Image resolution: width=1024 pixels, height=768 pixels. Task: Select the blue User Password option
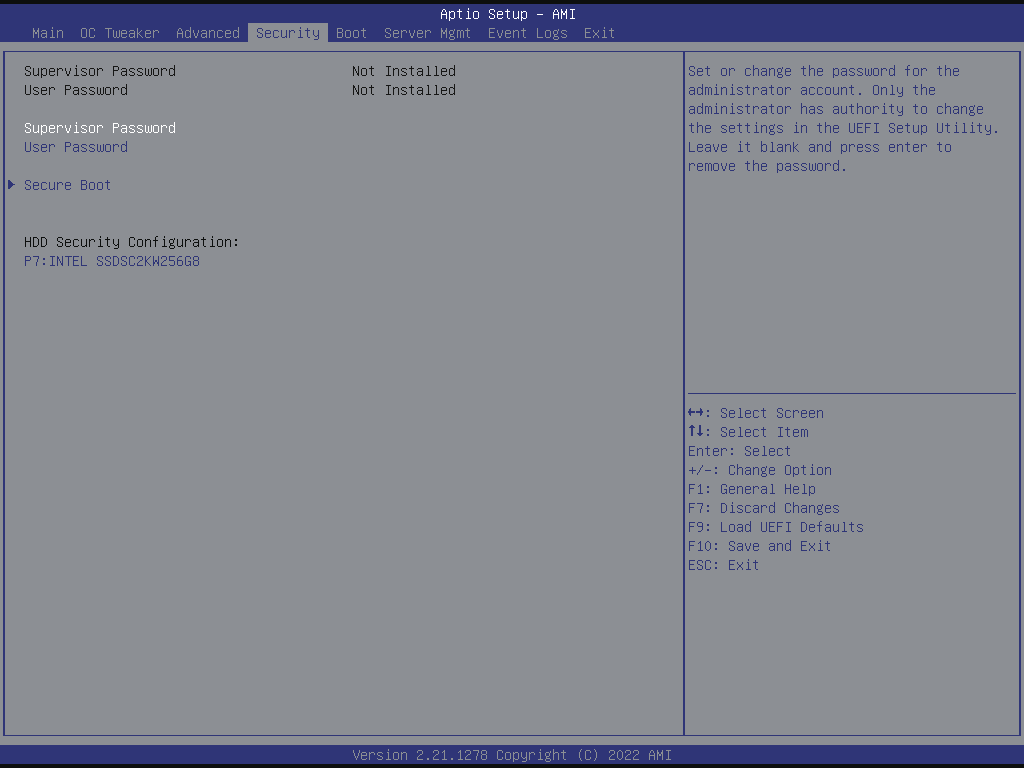(76, 147)
